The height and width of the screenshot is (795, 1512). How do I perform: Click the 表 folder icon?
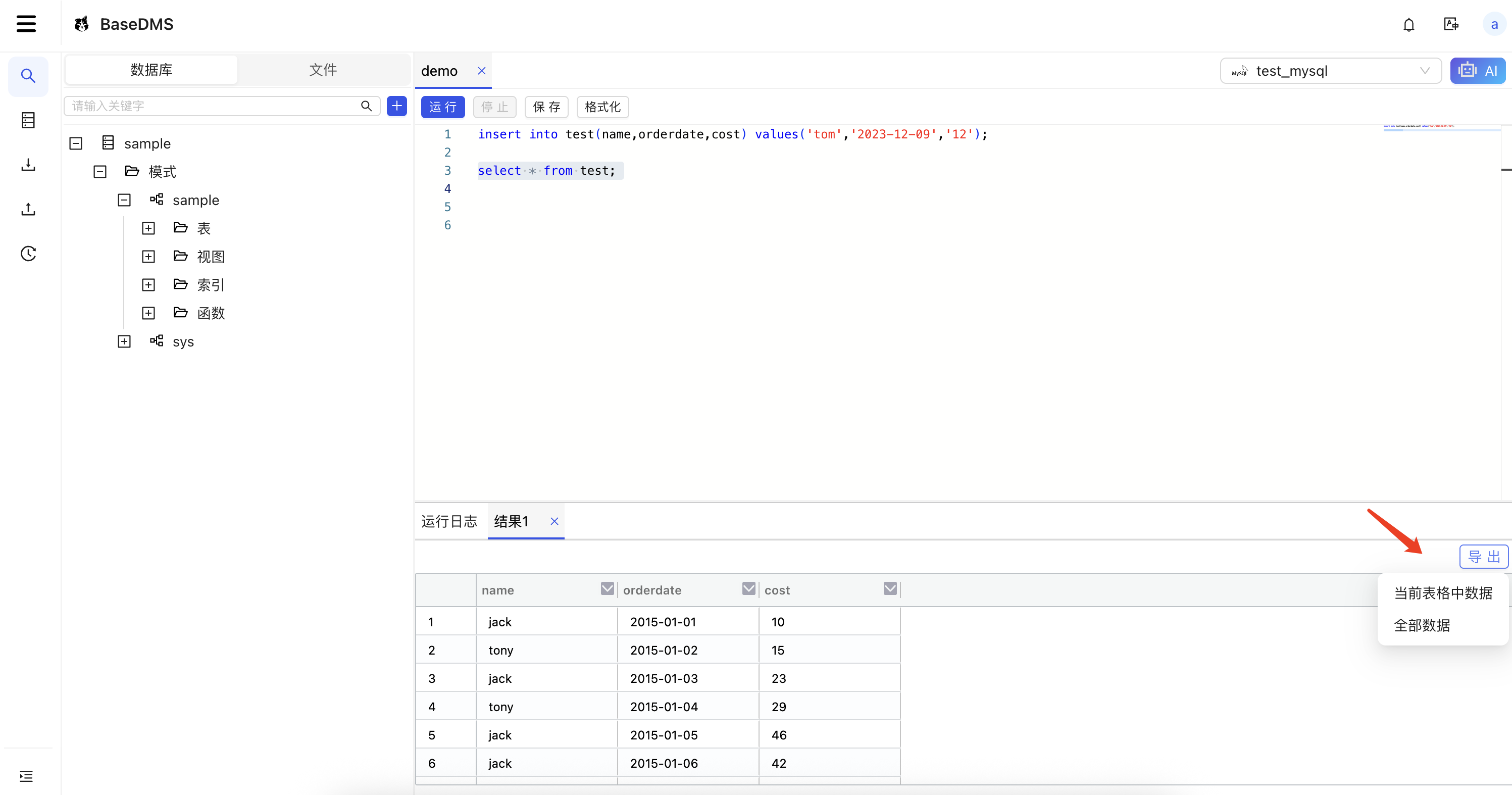tap(180, 228)
